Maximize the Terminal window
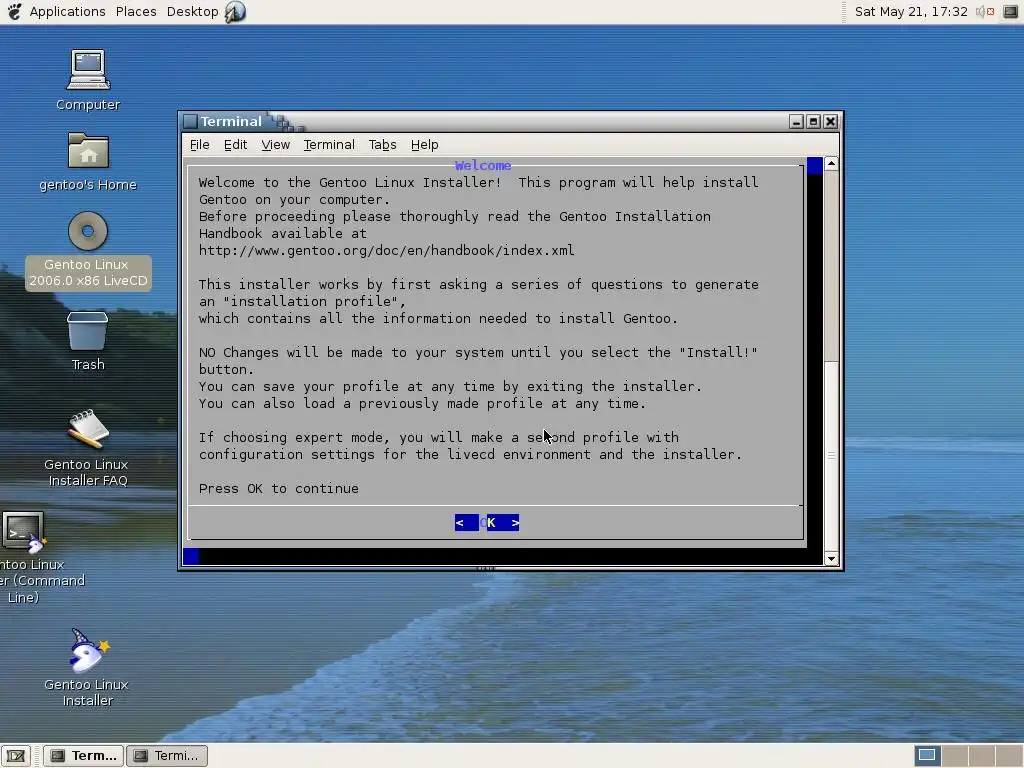 (x=813, y=121)
